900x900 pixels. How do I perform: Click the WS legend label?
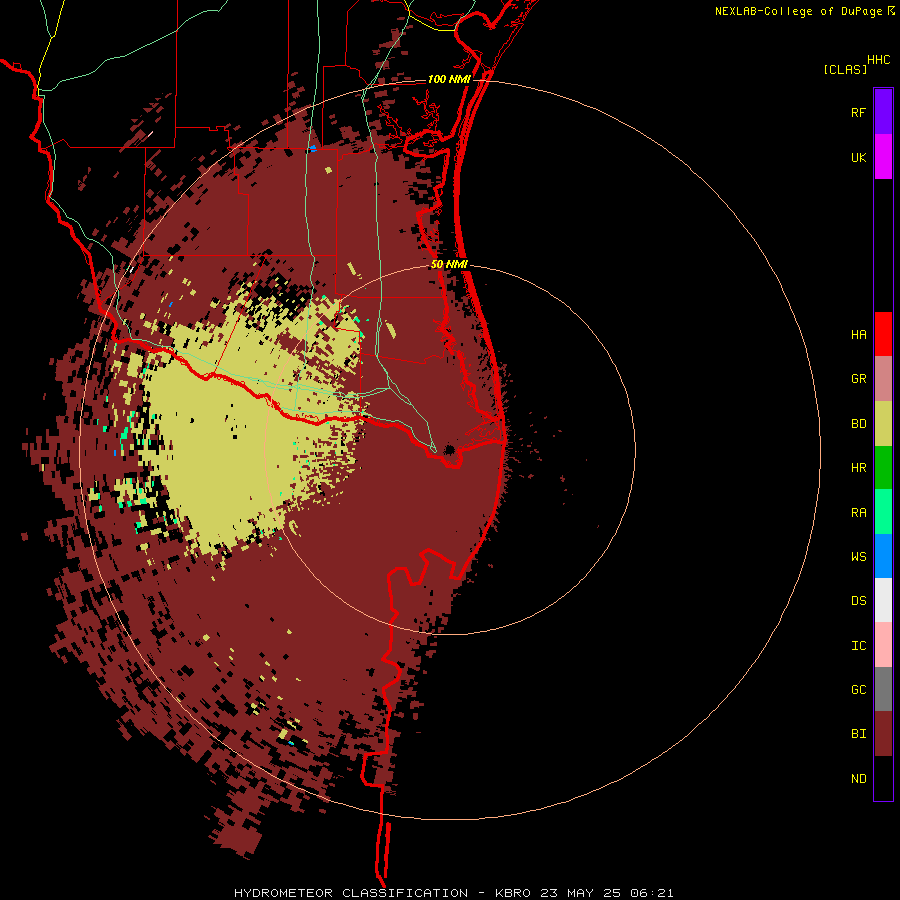pos(858,556)
